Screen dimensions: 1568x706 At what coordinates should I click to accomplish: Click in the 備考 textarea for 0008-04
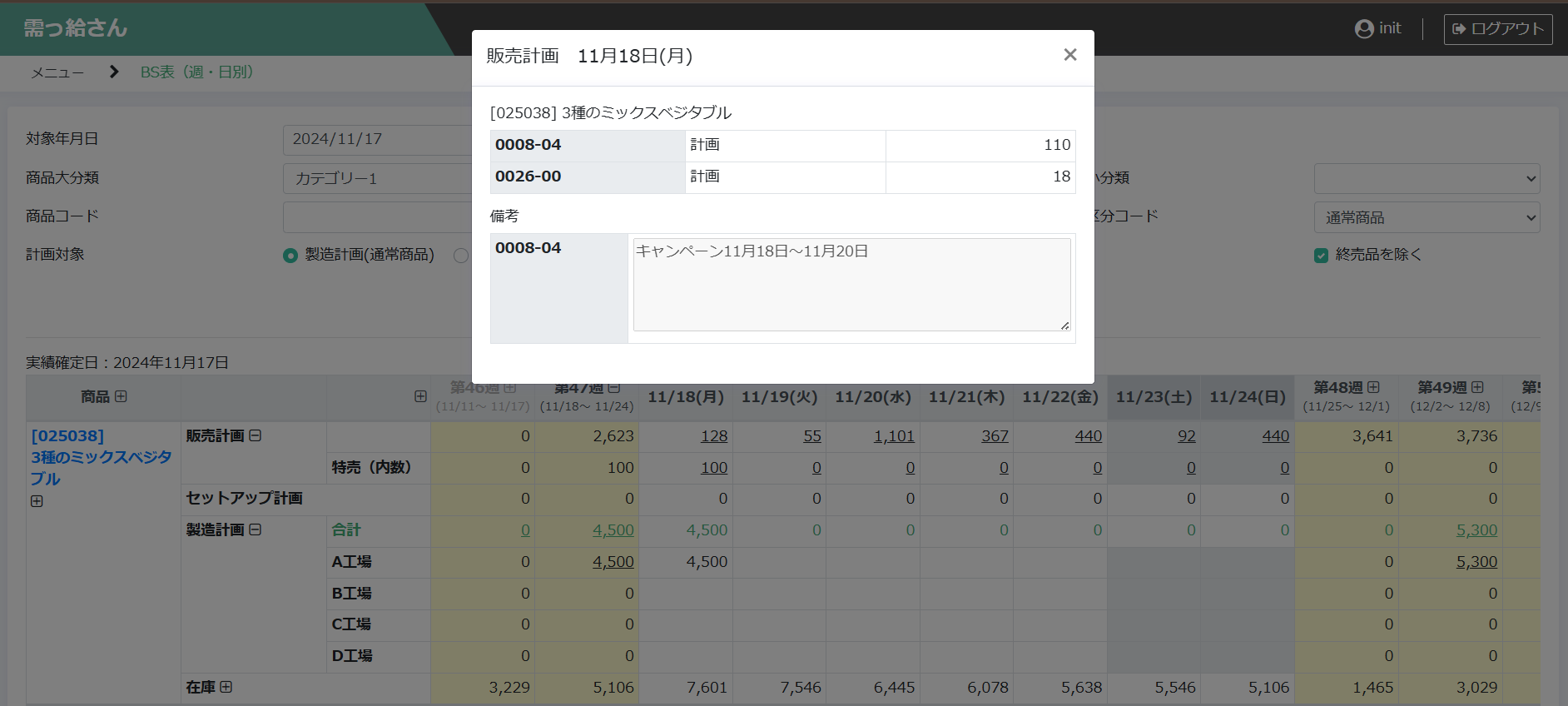851,285
